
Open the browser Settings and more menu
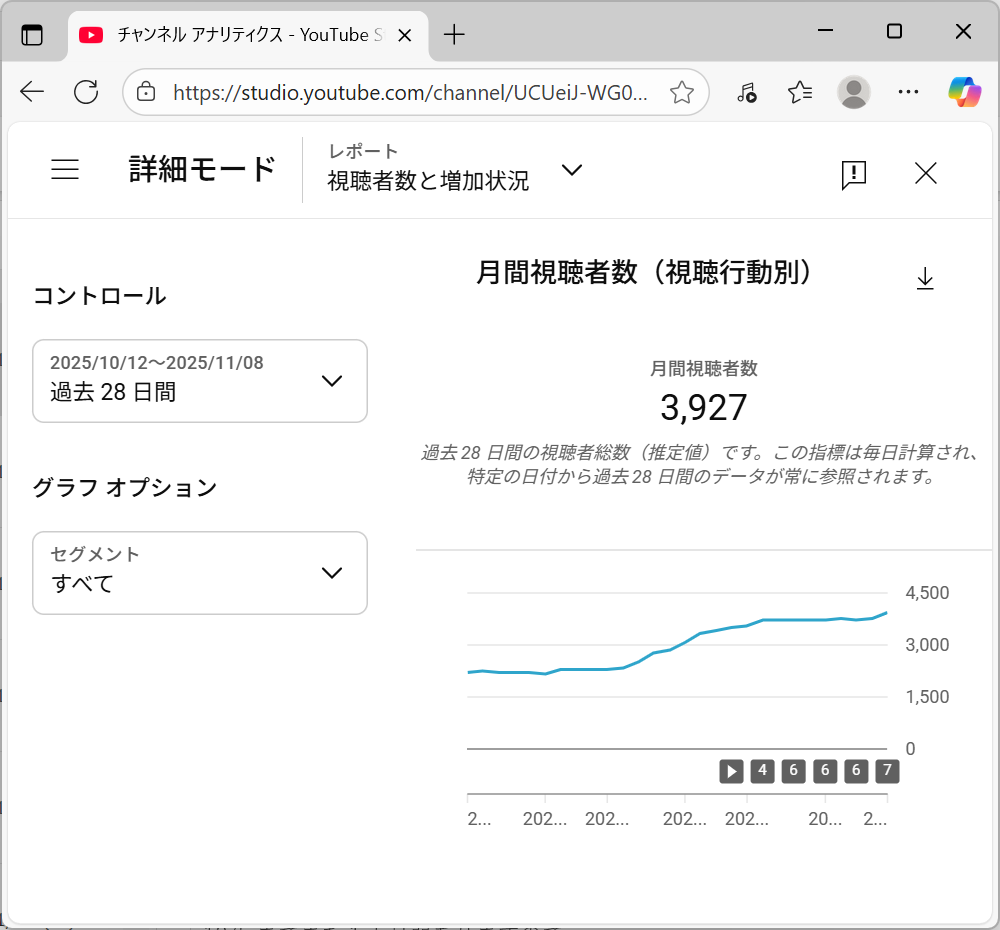(908, 93)
